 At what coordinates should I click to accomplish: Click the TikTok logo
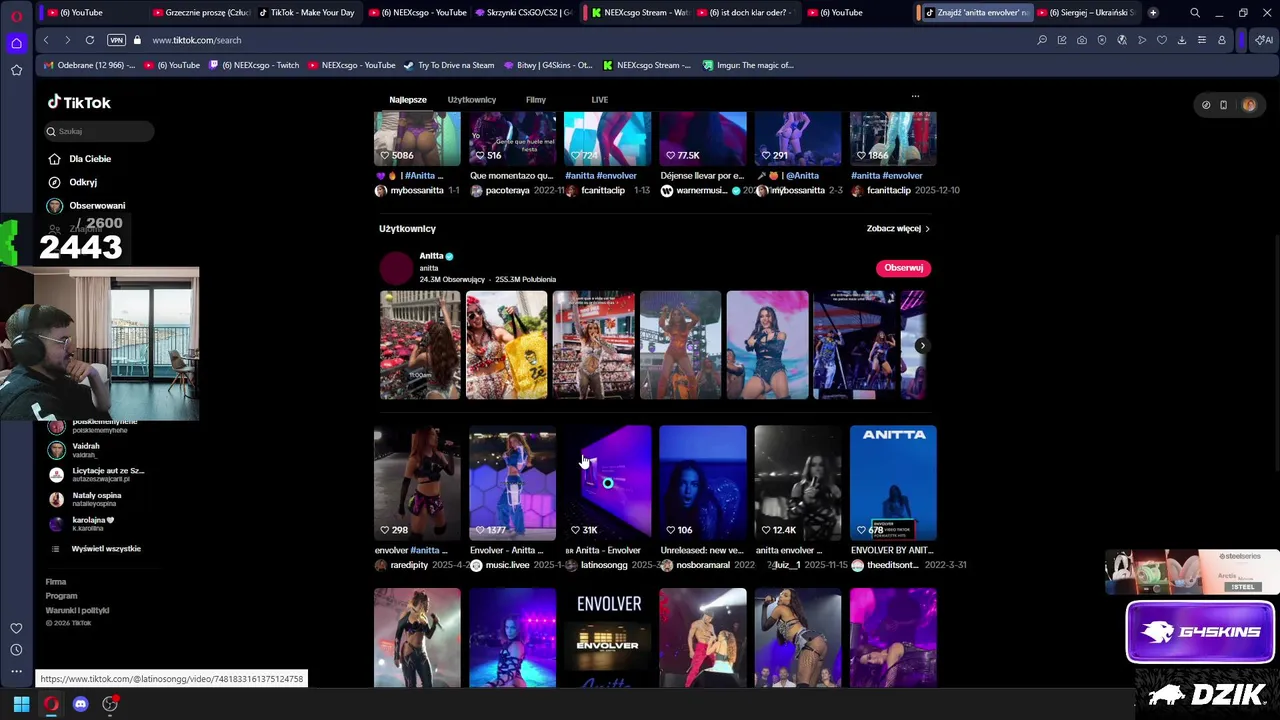pos(79,102)
